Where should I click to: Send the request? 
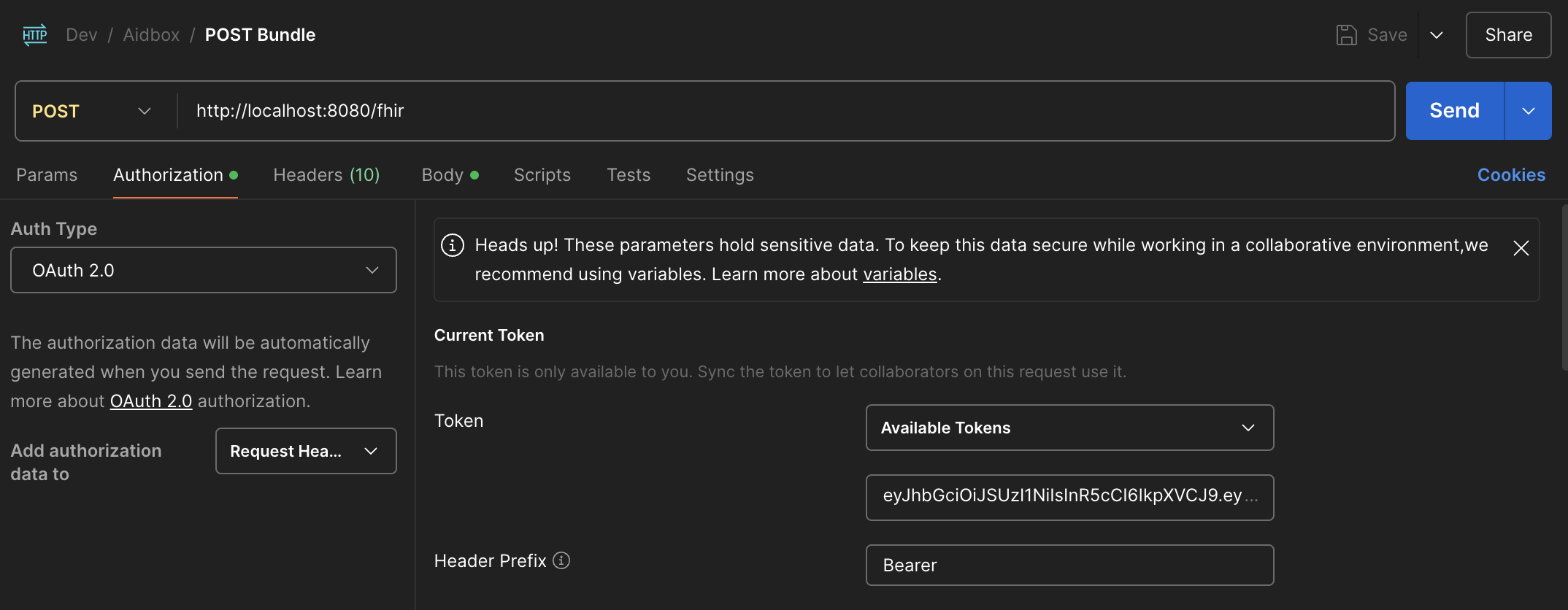1454,111
